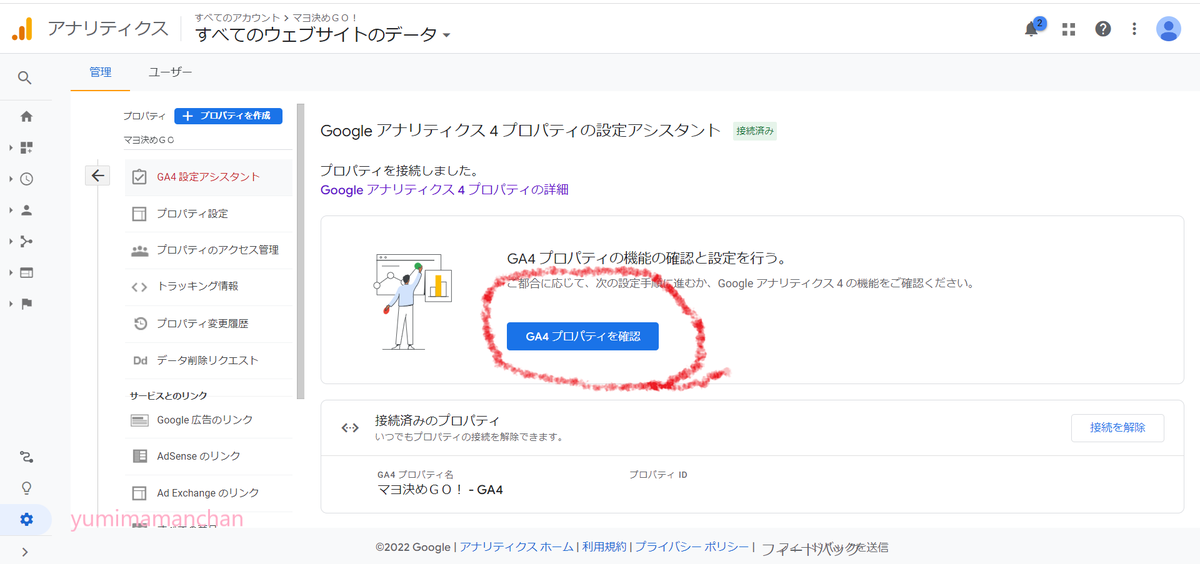Open Discover lightbulb icon in sidebar
The width and height of the screenshot is (1200, 564).
tap(27, 488)
